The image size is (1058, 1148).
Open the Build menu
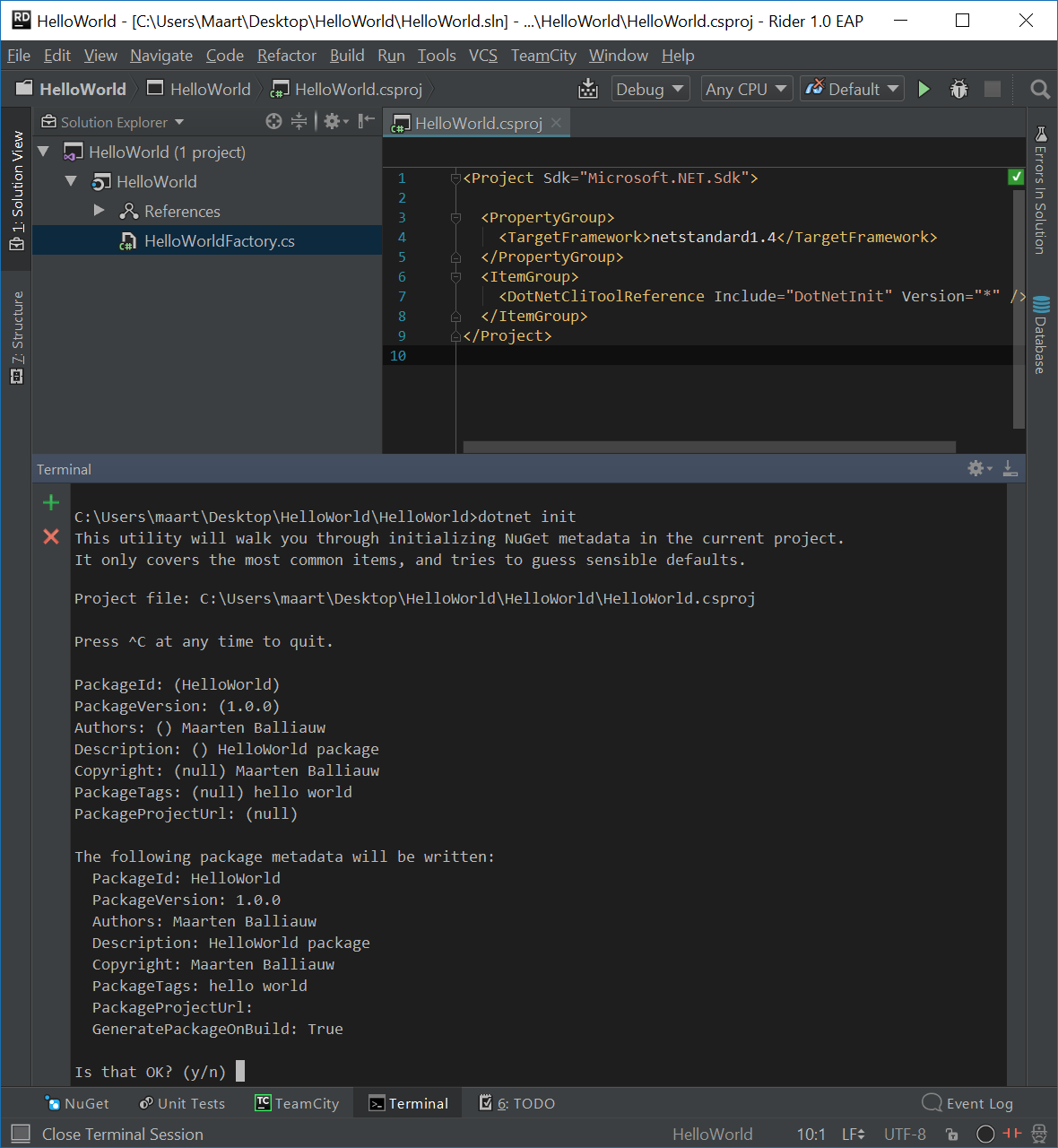(x=347, y=56)
